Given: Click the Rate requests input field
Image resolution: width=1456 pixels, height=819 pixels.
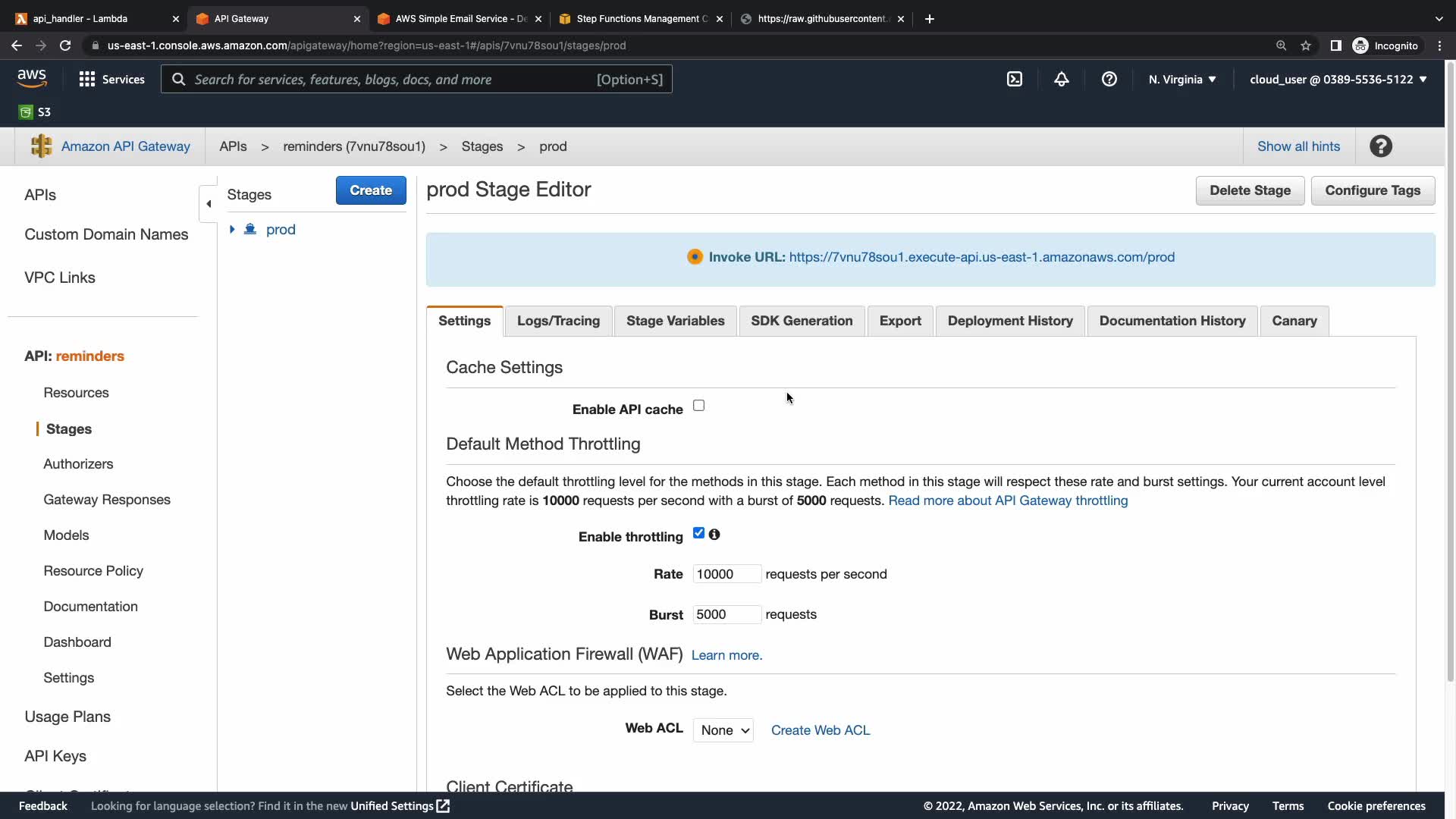Looking at the screenshot, I should coord(726,574).
